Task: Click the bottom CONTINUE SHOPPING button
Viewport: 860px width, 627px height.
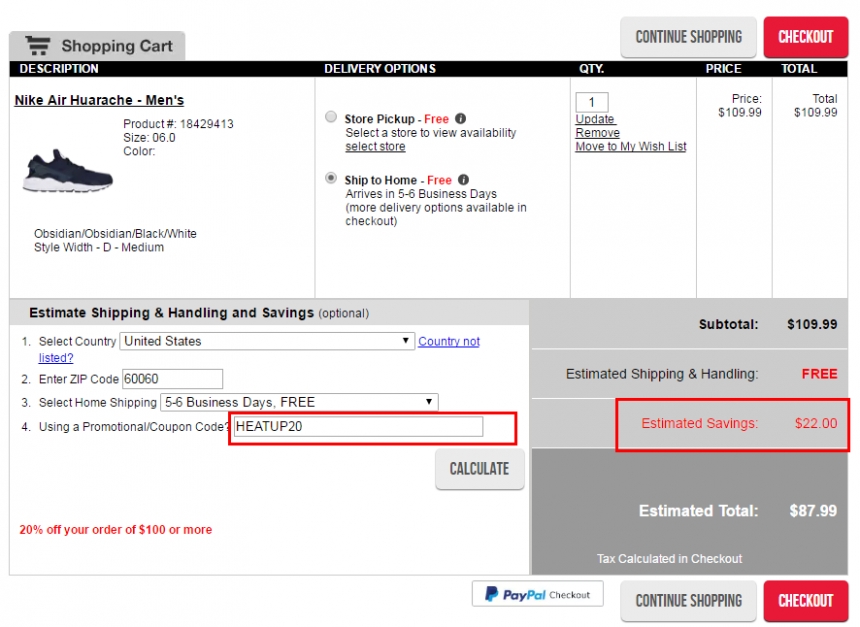Action: tap(688, 601)
